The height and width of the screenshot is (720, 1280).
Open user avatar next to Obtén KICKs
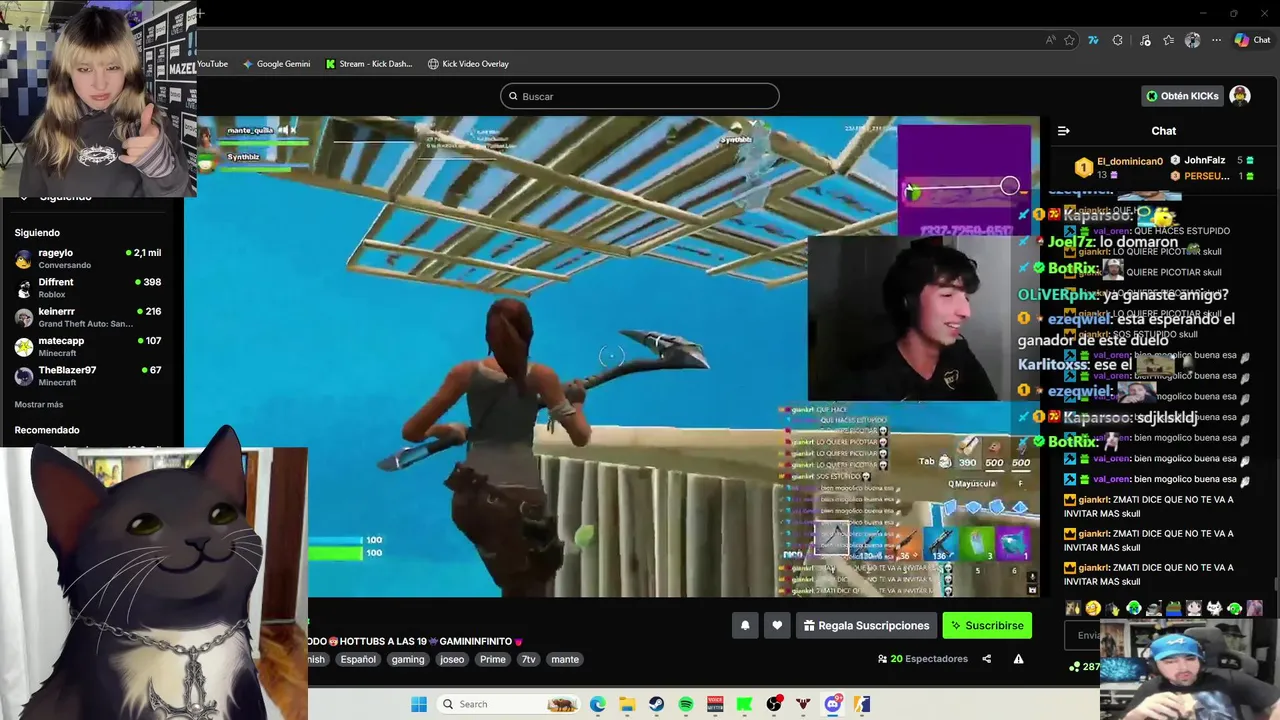tap(1240, 96)
